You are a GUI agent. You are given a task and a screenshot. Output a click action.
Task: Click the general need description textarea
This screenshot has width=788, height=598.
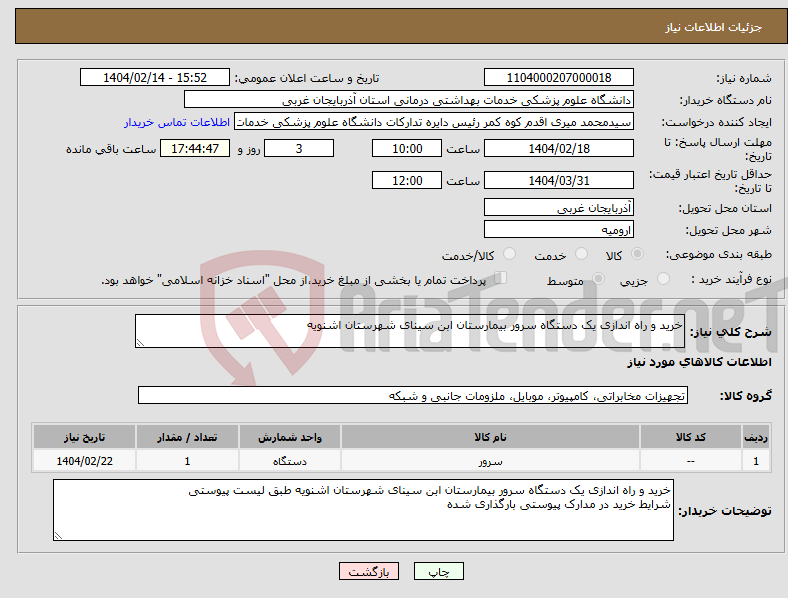point(410,331)
